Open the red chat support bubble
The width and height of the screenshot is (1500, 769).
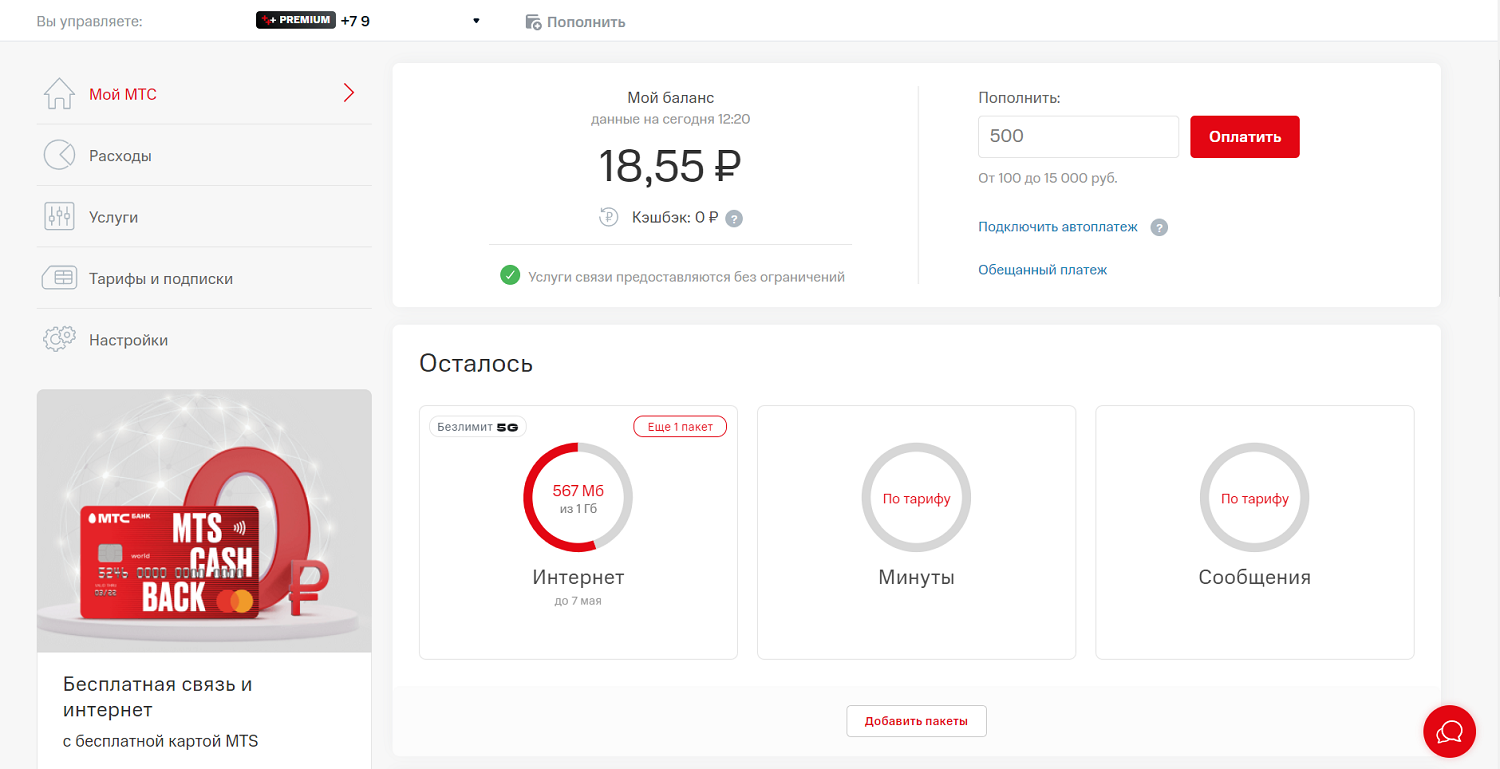[1449, 732]
